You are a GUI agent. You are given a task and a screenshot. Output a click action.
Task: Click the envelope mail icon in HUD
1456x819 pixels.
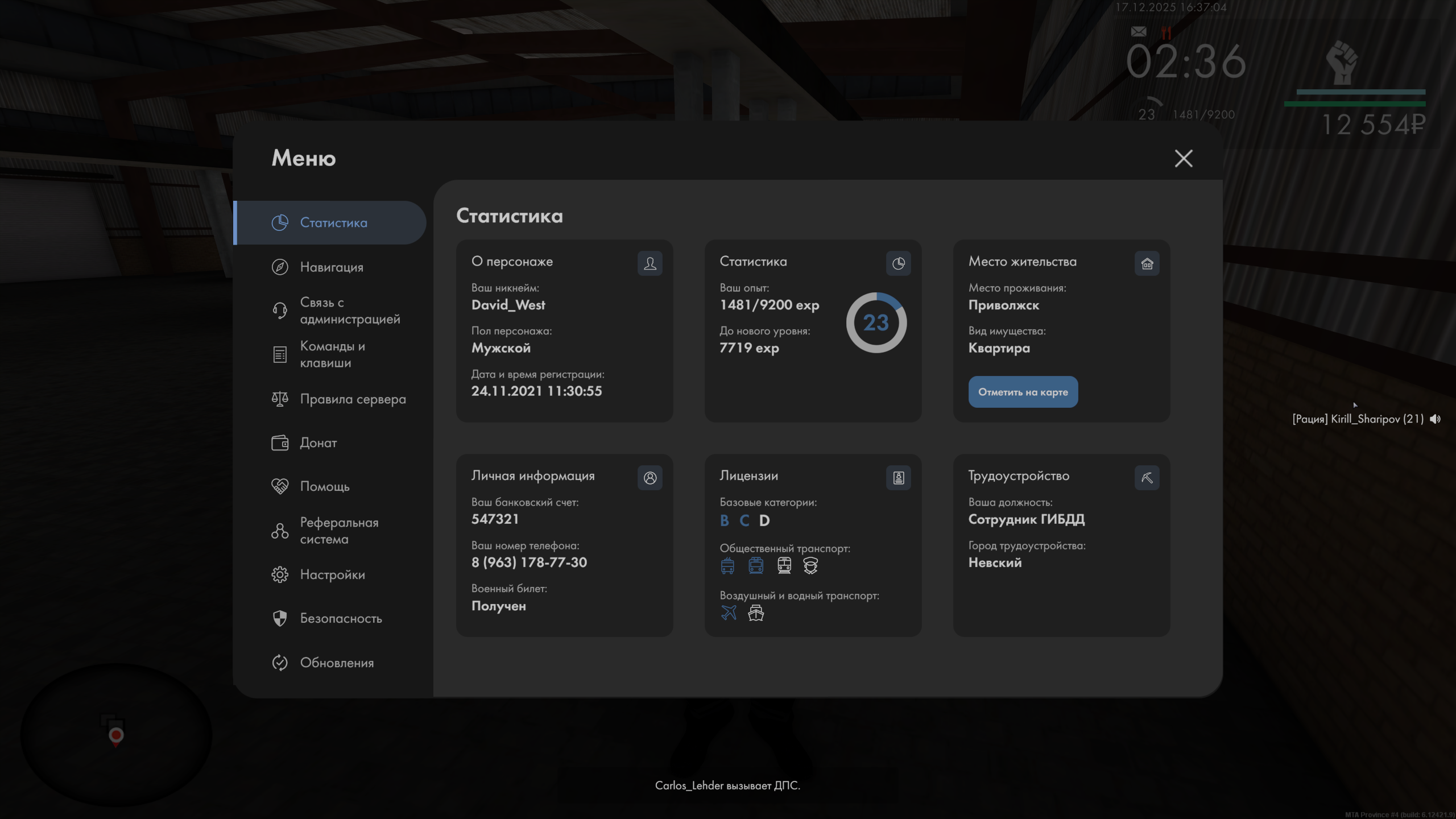tap(1139, 32)
